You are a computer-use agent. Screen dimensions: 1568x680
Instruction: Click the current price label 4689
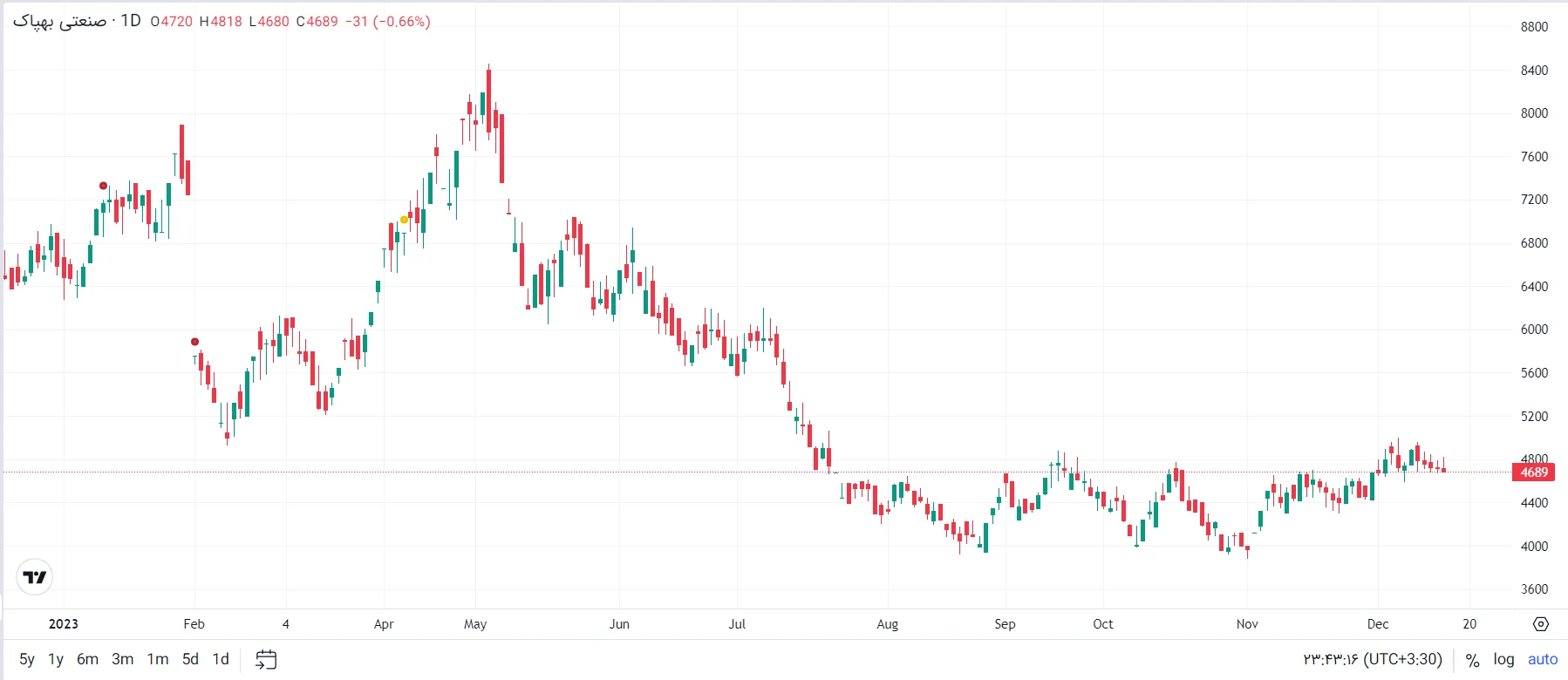point(1534,473)
